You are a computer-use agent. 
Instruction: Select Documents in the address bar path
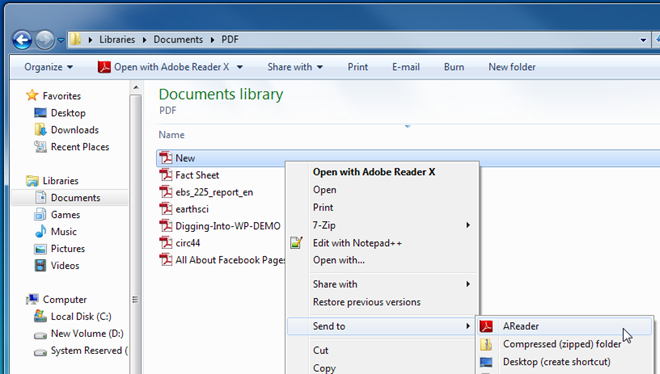[178, 40]
